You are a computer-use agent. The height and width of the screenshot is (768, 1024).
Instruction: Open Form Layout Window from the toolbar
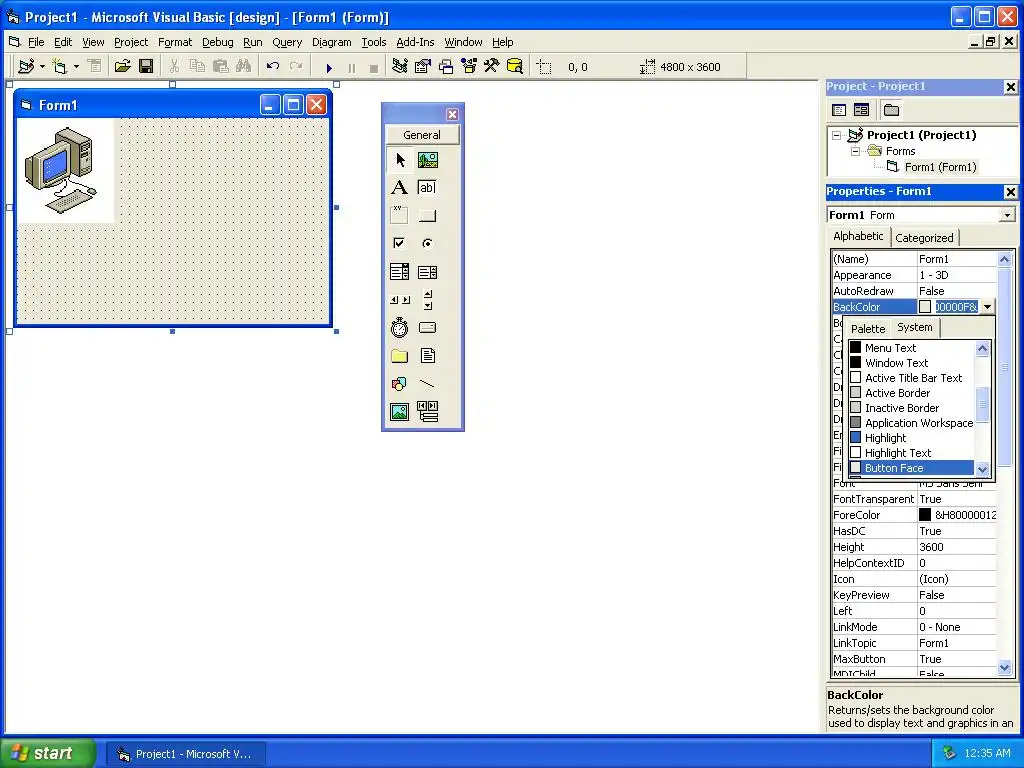point(446,67)
